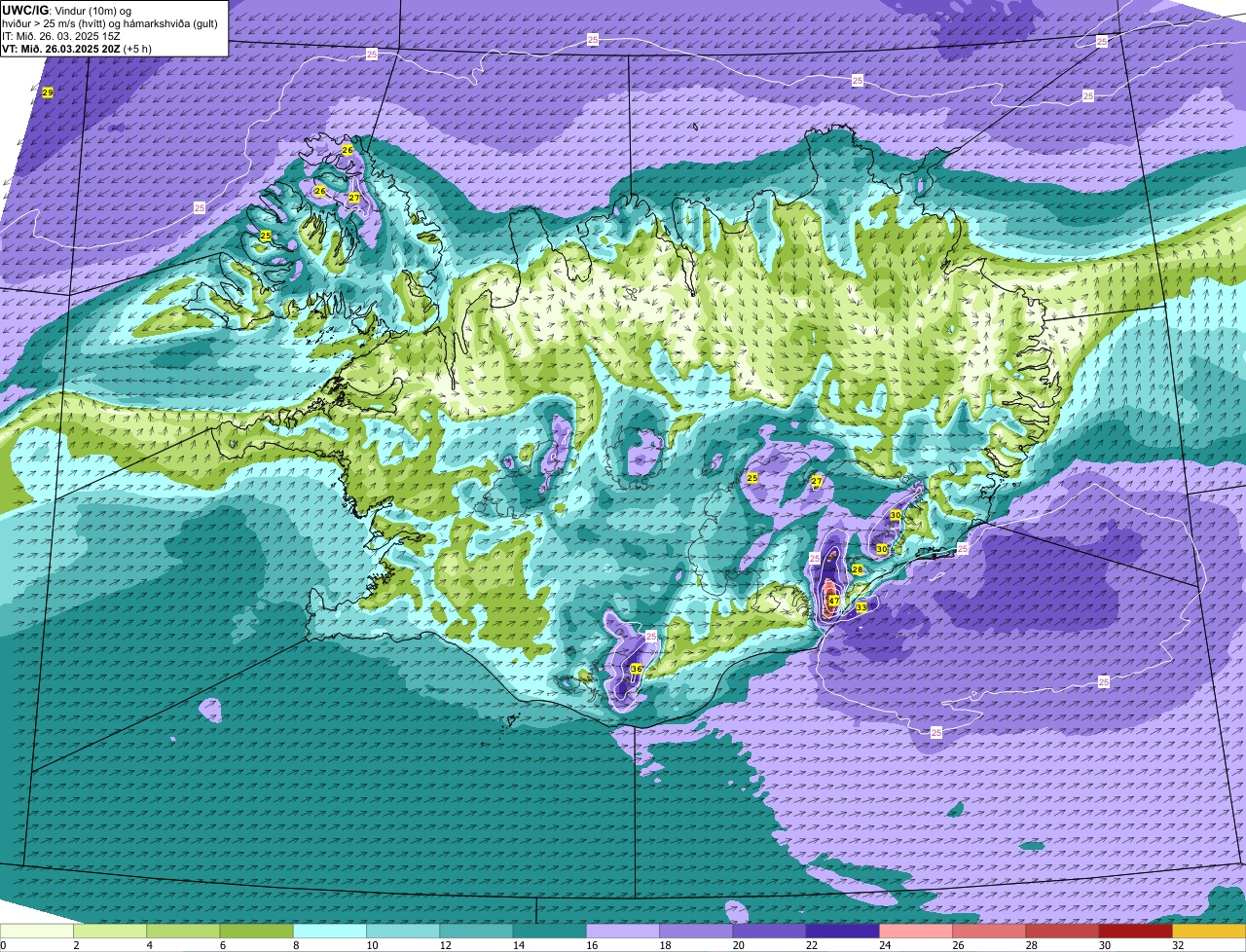
Task: Select the olive green 6–8 legend swatch
Action: (256, 931)
